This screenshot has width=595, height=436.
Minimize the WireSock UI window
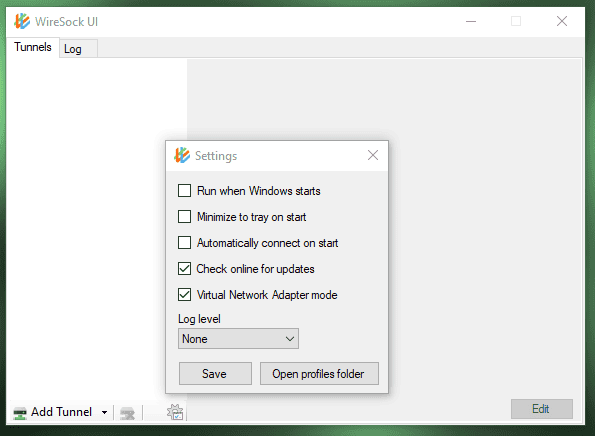471,21
